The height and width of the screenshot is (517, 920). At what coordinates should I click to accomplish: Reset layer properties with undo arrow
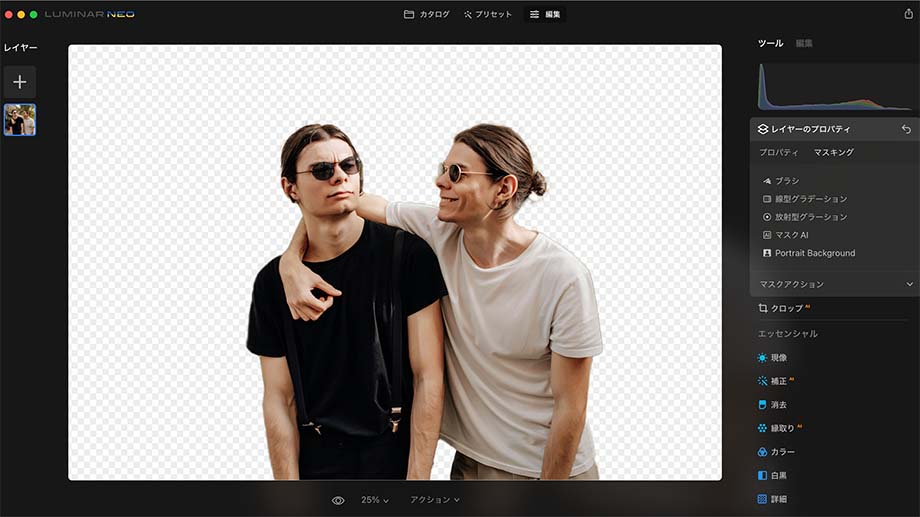tap(907, 129)
